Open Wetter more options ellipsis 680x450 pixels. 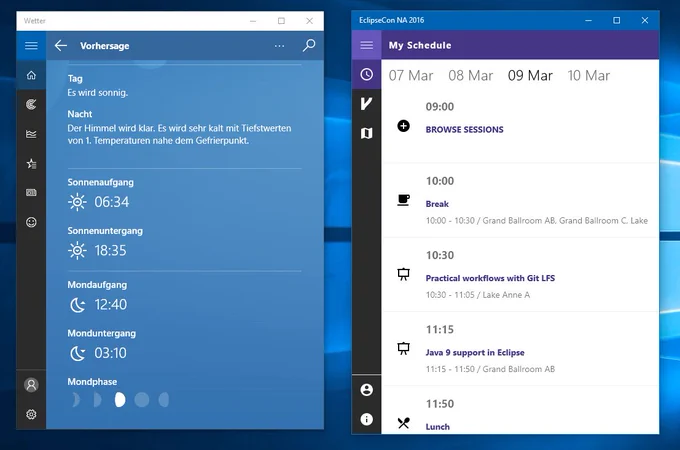(279, 46)
